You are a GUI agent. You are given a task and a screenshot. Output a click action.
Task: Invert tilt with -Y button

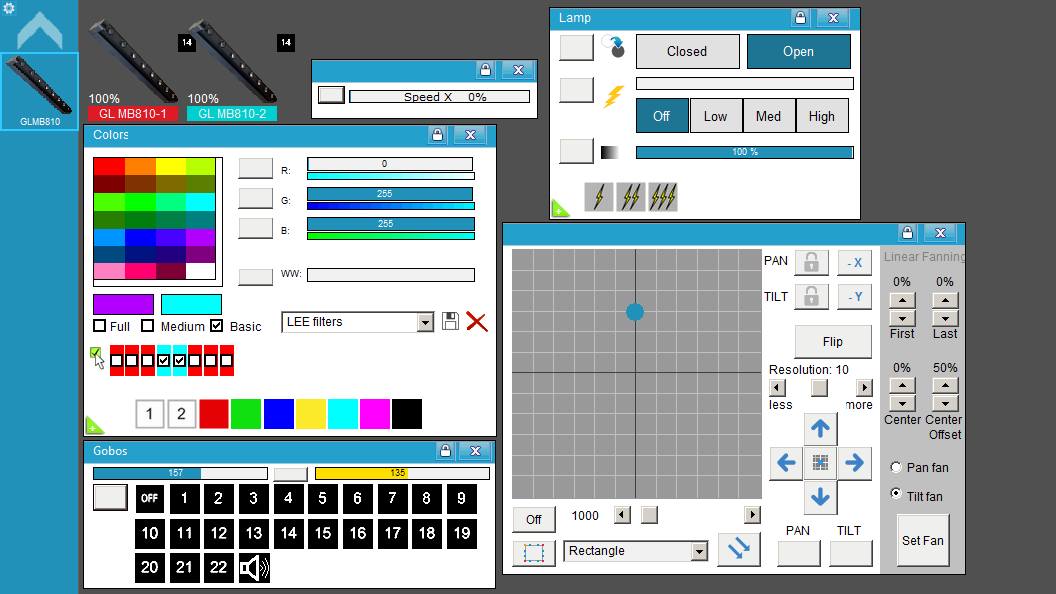(x=855, y=297)
